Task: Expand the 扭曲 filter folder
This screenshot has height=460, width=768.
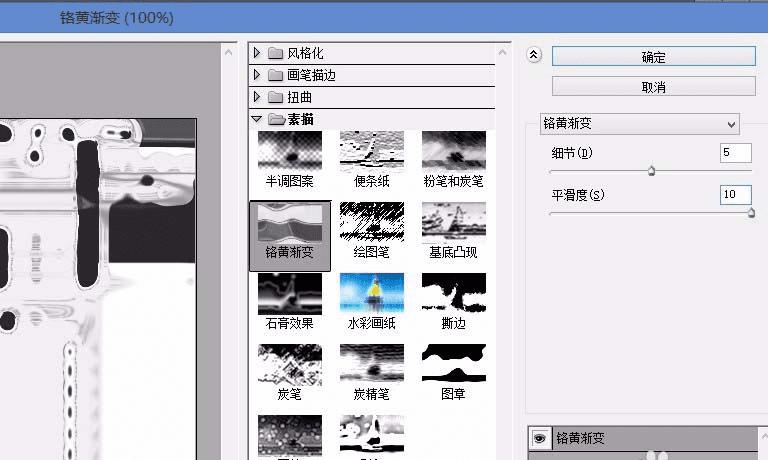Action: (x=257, y=97)
